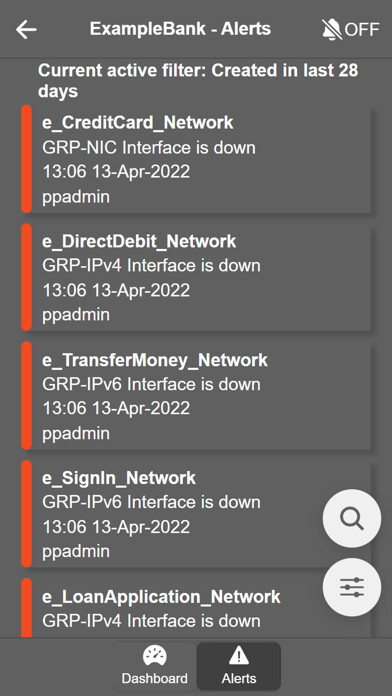
Task: Open the e_CreditCard_Network alert
Action: [x=196, y=159]
